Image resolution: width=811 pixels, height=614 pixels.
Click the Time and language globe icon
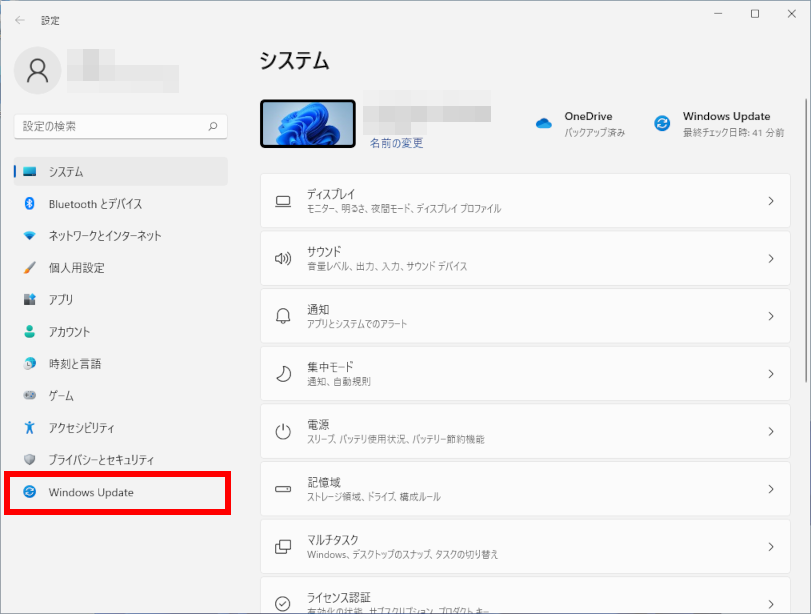[x=29, y=364]
